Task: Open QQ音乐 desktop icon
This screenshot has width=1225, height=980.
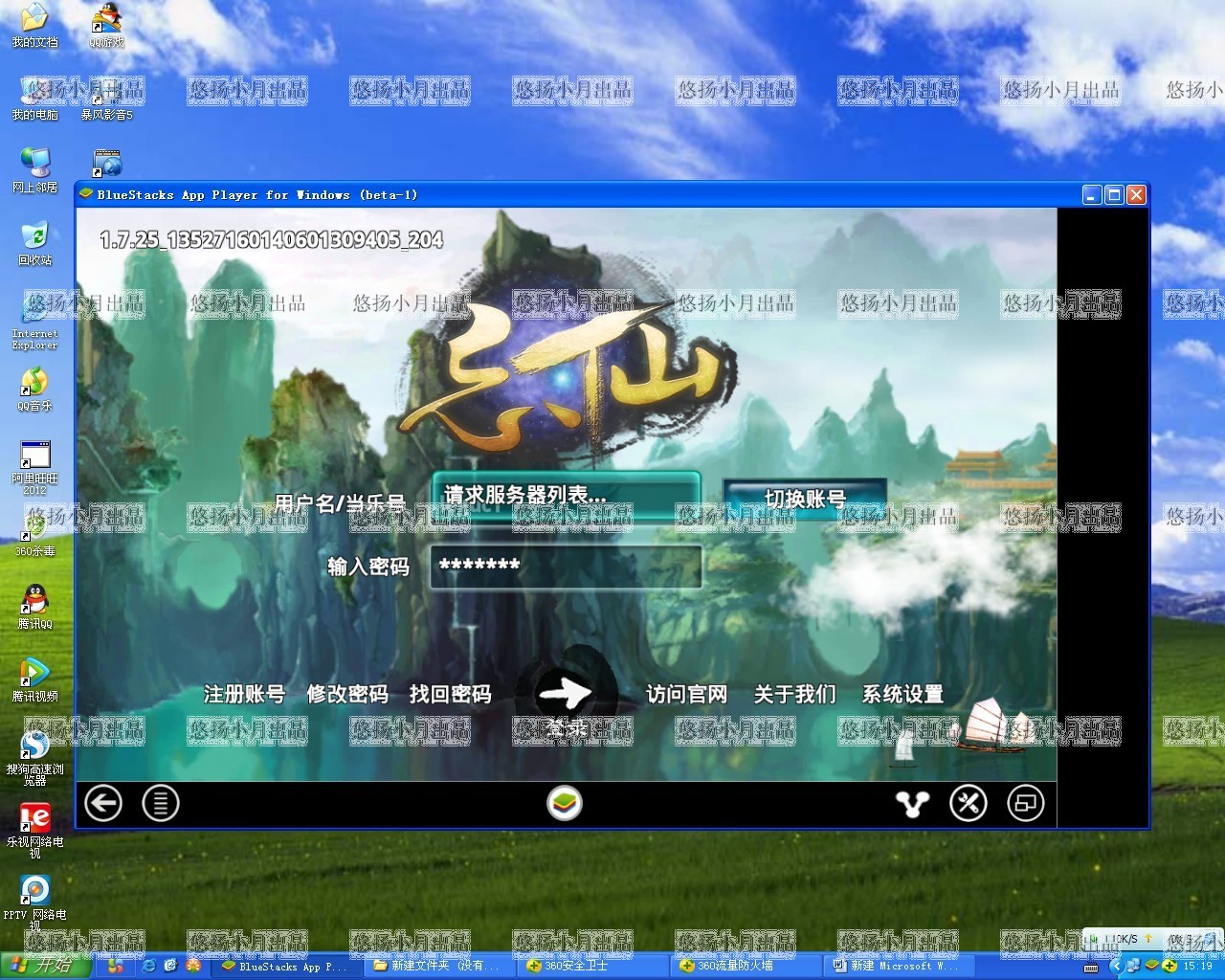Action: (34, 389)
